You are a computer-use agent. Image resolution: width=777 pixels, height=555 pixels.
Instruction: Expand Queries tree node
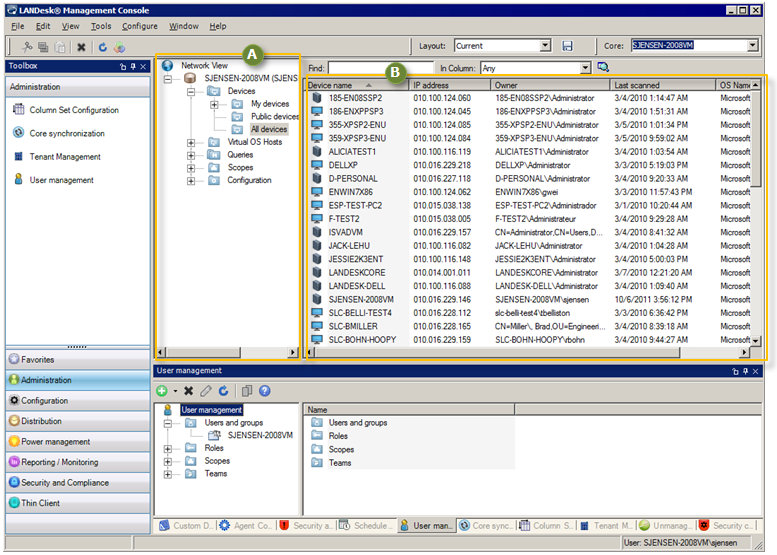click(191, 155)
